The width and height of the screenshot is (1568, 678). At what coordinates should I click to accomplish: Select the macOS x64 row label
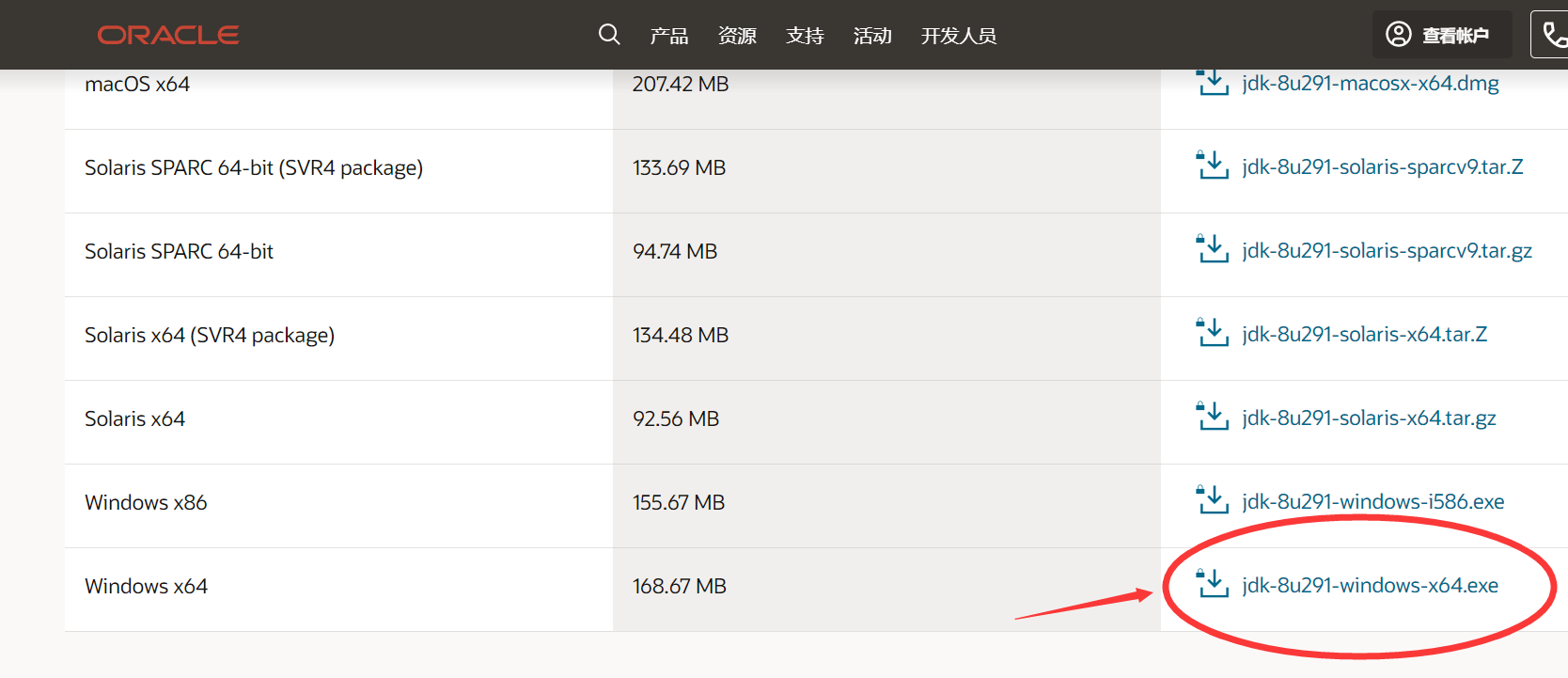pos(137,84)
